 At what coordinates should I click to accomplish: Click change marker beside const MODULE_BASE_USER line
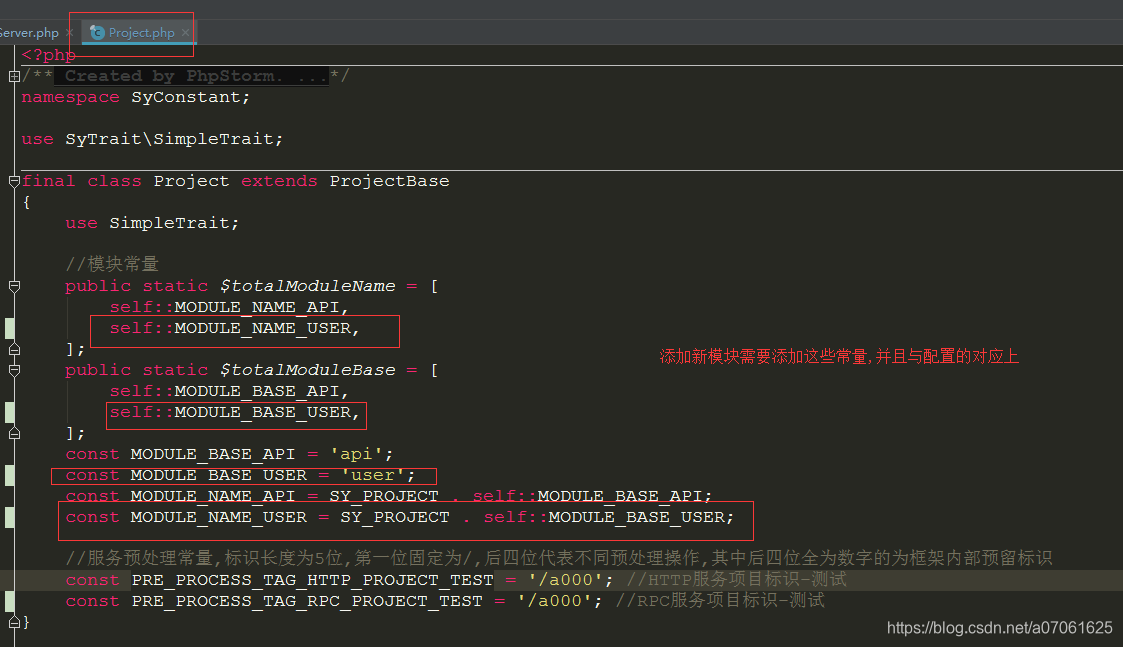(9, 476)
